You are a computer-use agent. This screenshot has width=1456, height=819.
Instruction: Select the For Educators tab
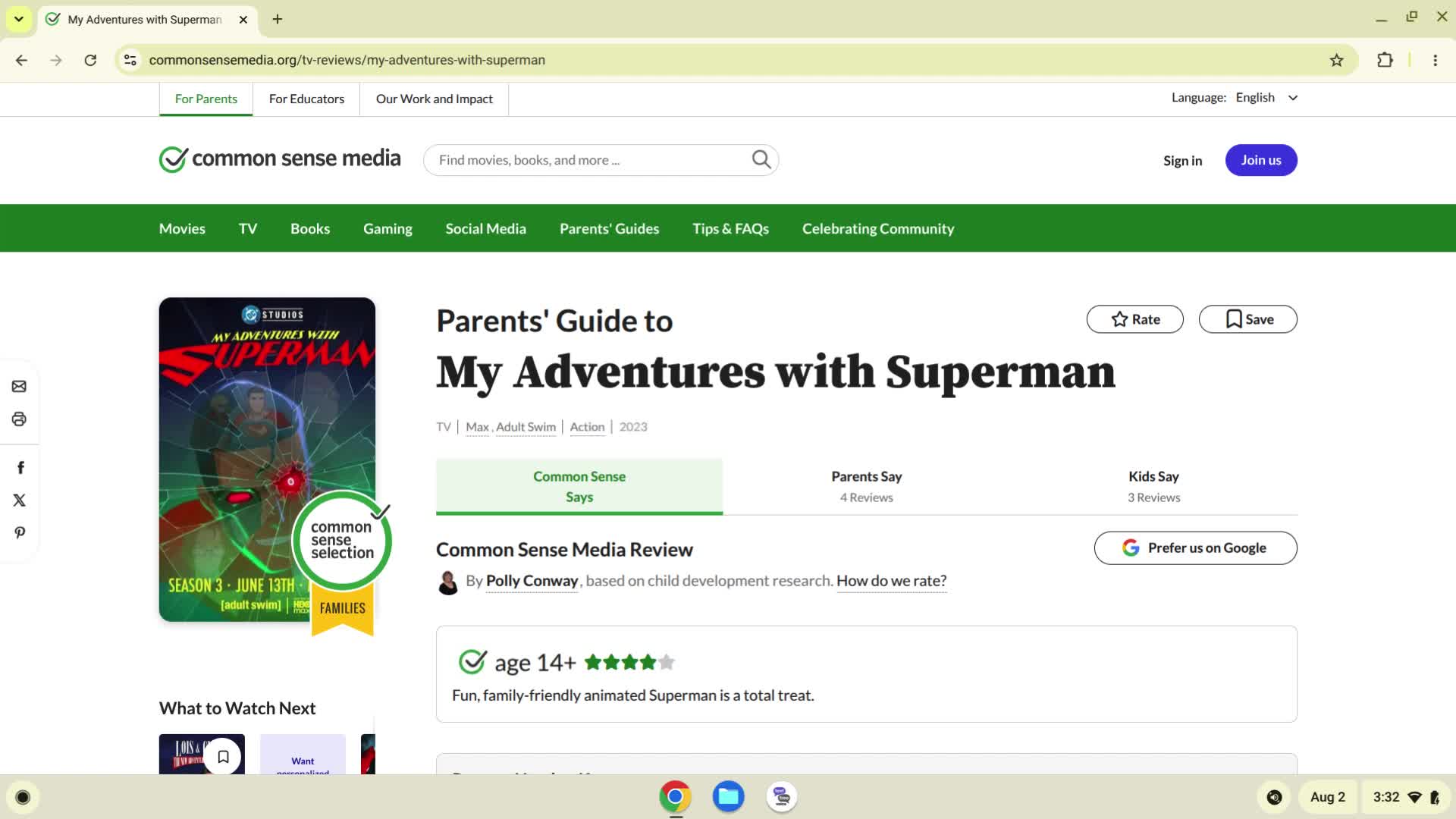pyautogui.click(x=306, y=99)
